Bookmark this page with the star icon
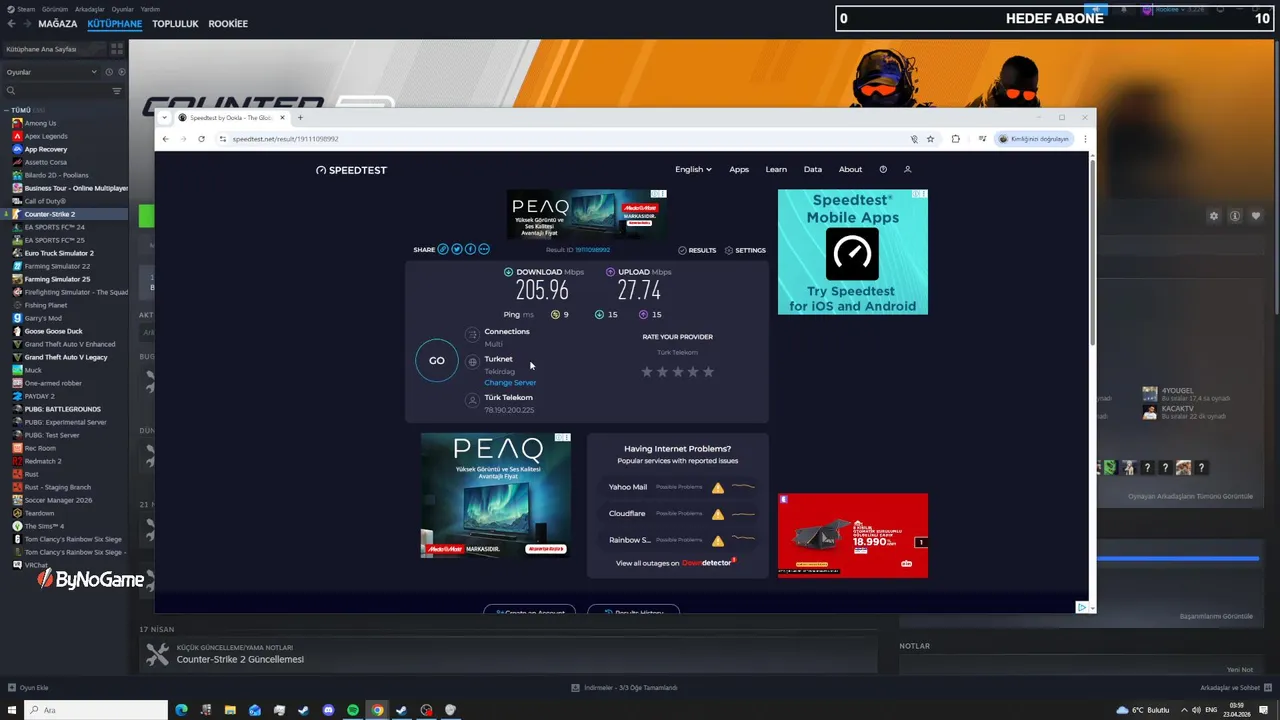The image size is (1280, 720). point(930,139)
